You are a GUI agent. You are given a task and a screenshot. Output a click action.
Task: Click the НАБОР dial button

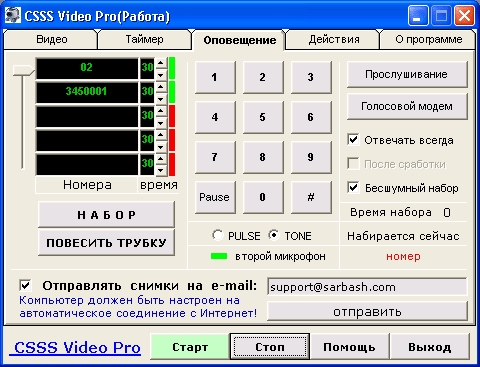point(106,215)
